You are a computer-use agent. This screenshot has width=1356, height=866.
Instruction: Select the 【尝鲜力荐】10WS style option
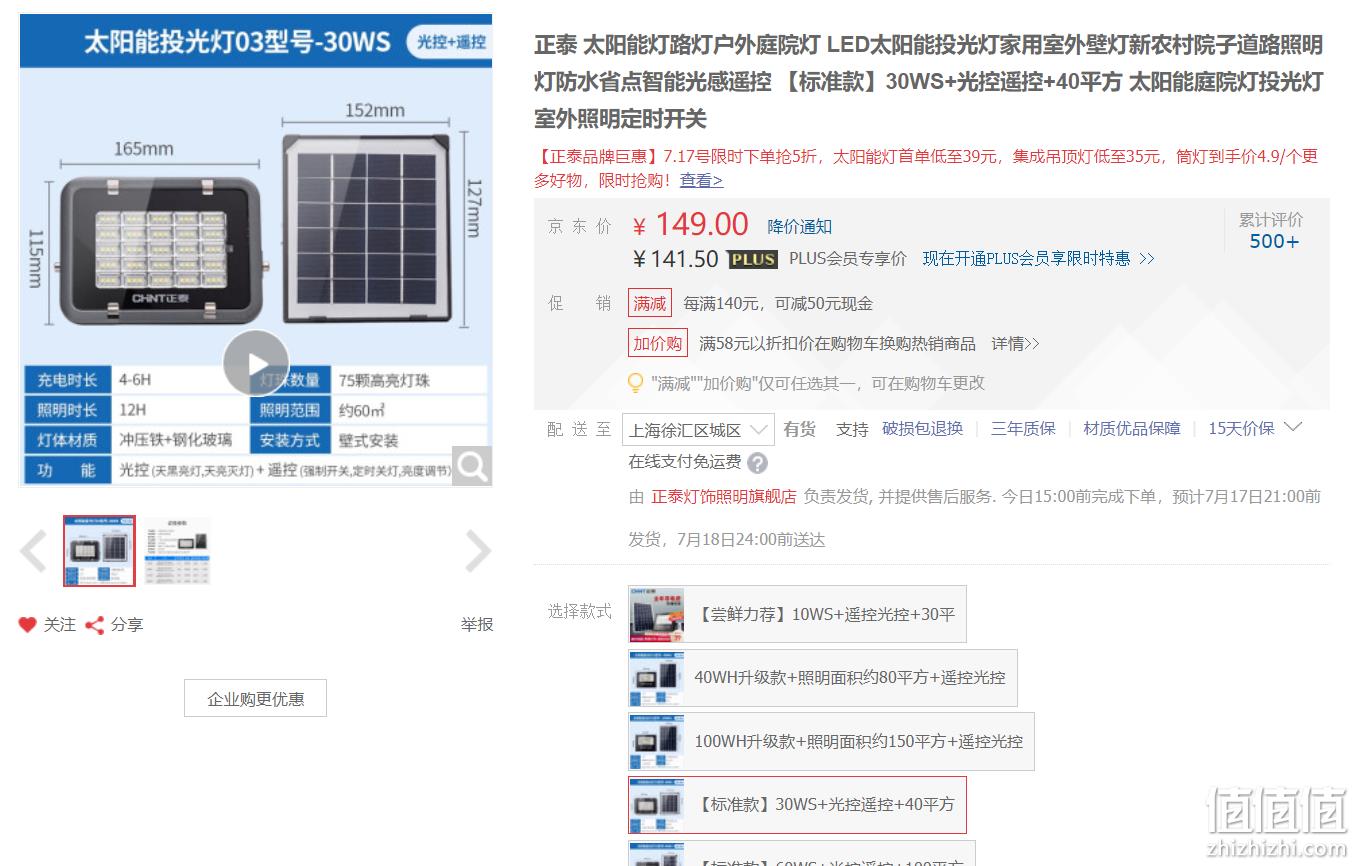click(797, 614)
